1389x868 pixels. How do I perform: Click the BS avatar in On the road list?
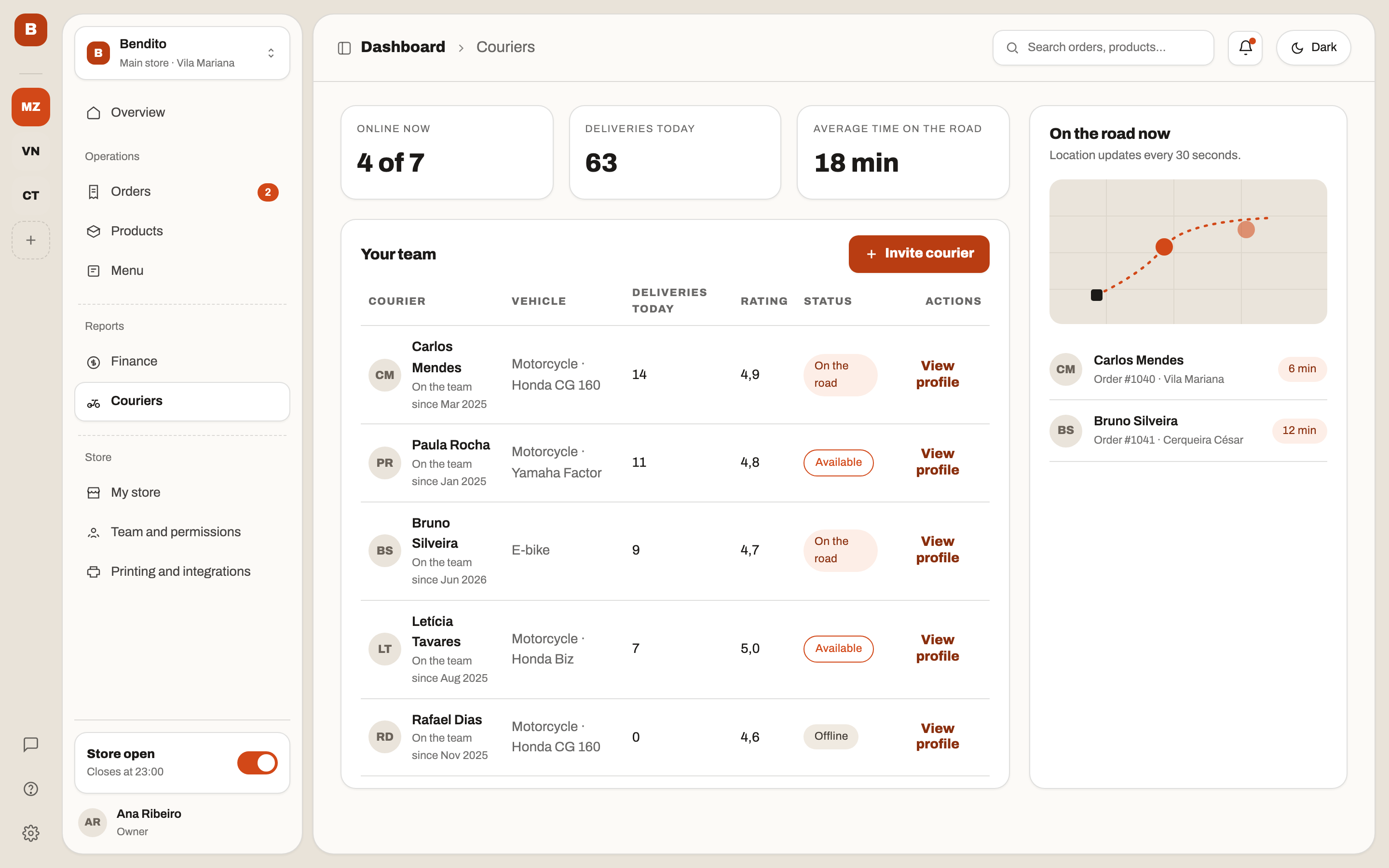1066,430
